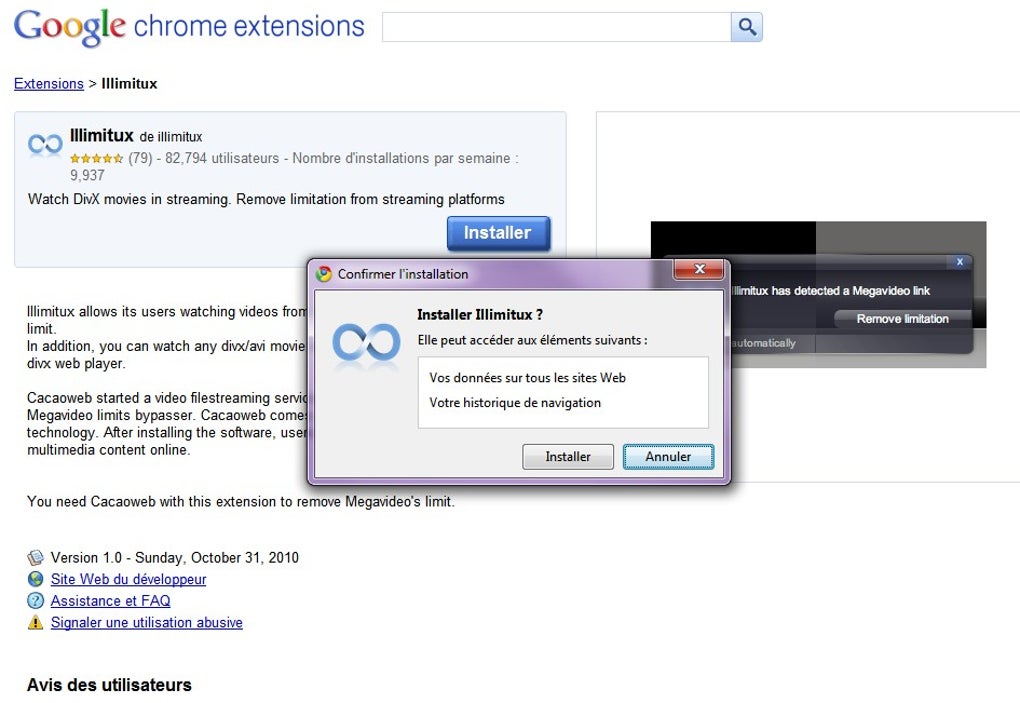Click 'Illimitux' bold breadcrumb text
Viewport: 1020px width, 703px height.
(x=129, y=84)
